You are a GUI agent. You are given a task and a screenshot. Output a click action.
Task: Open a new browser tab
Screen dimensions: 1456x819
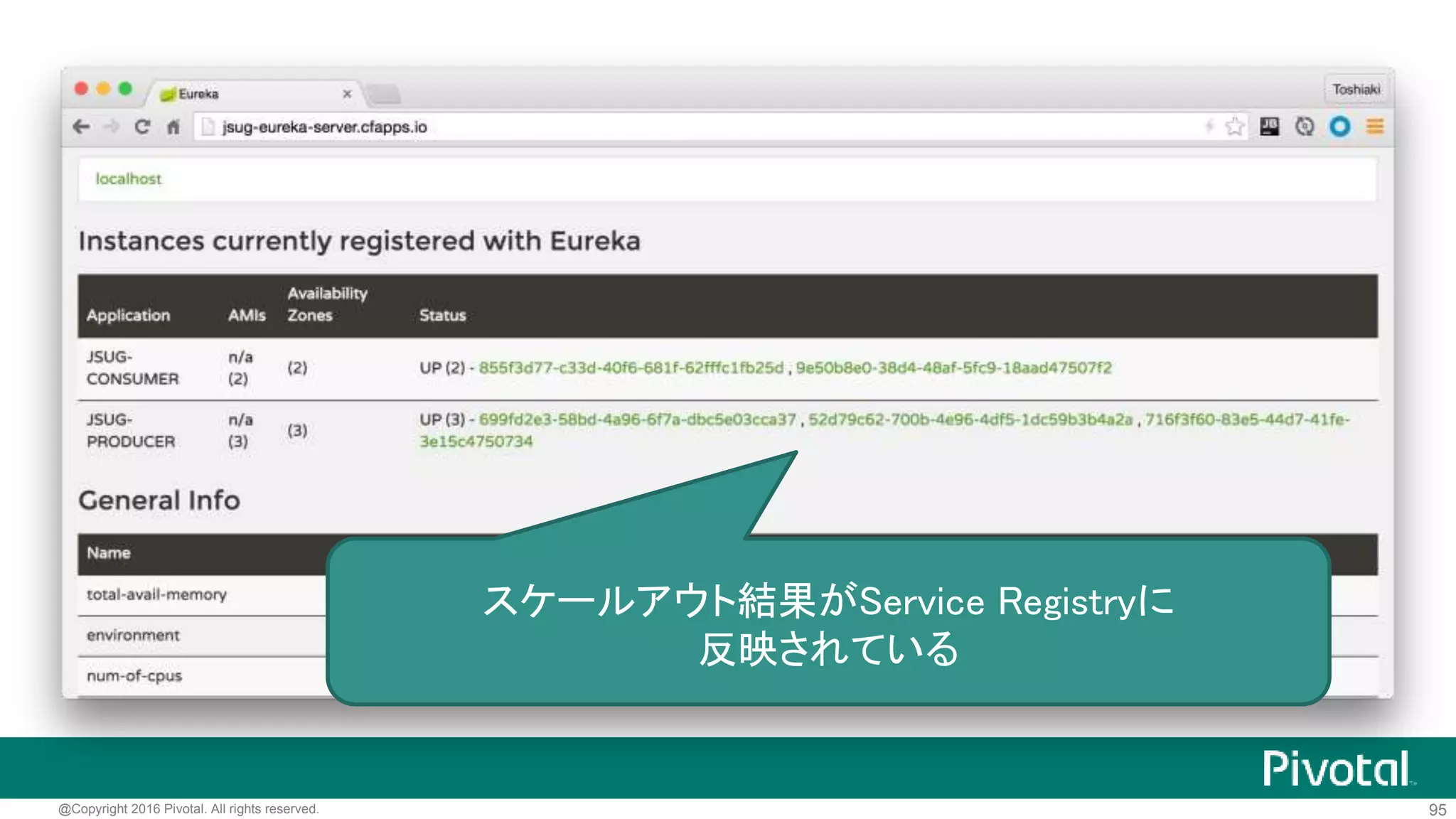coord(385,94)
